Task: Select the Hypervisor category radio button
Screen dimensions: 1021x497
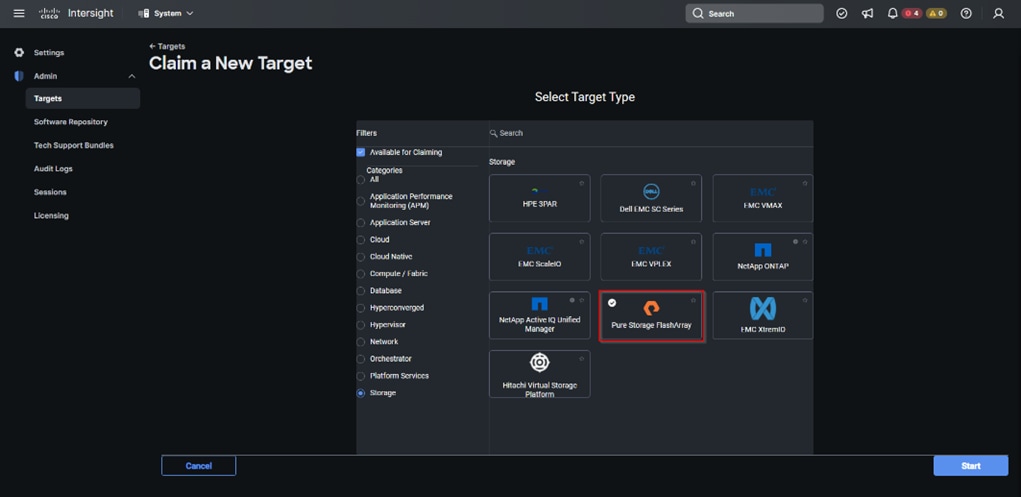Action: 361,325
